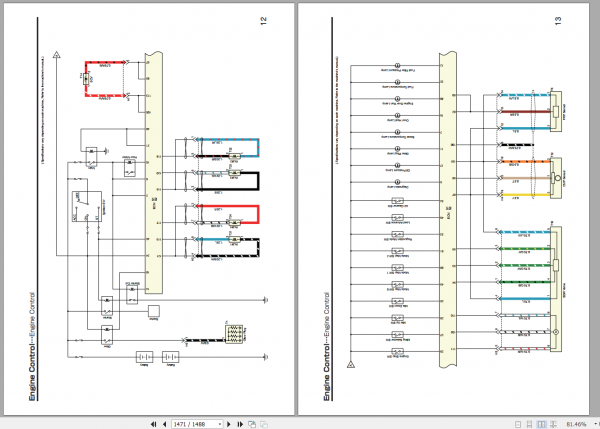This screenshot has width=600, height=429.
Task: Click the Engine Control title on page 13
Action: [327, 347]
